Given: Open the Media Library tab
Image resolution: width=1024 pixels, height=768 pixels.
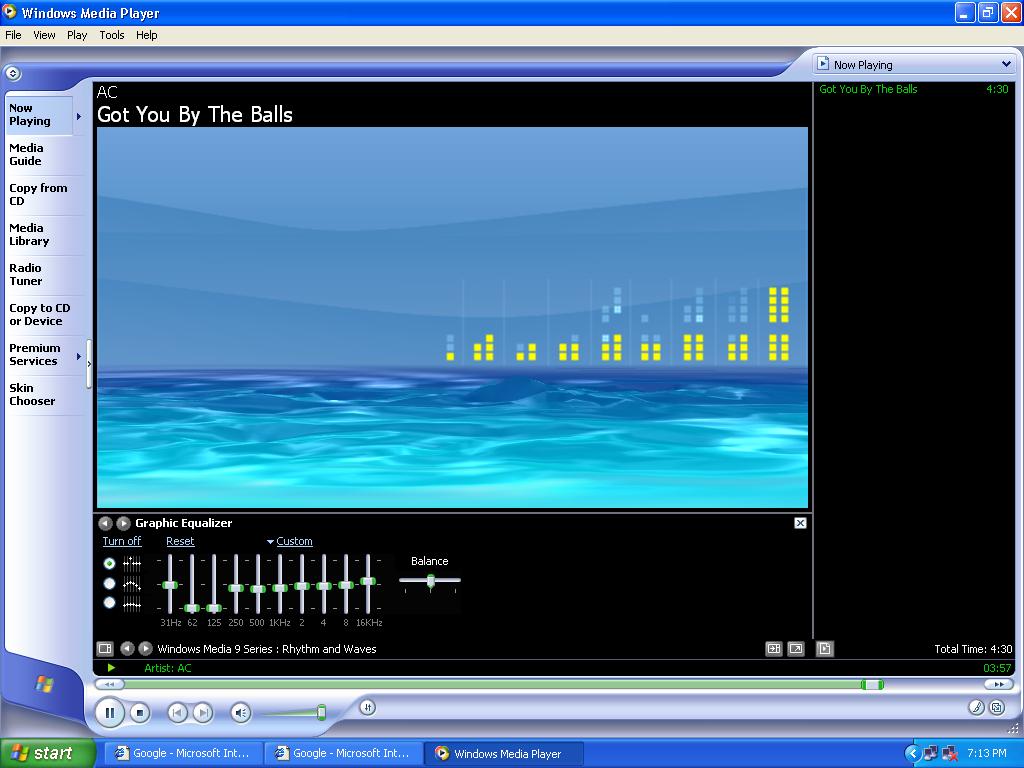Looking at the screenshot, I should click(x=39, y=234).
